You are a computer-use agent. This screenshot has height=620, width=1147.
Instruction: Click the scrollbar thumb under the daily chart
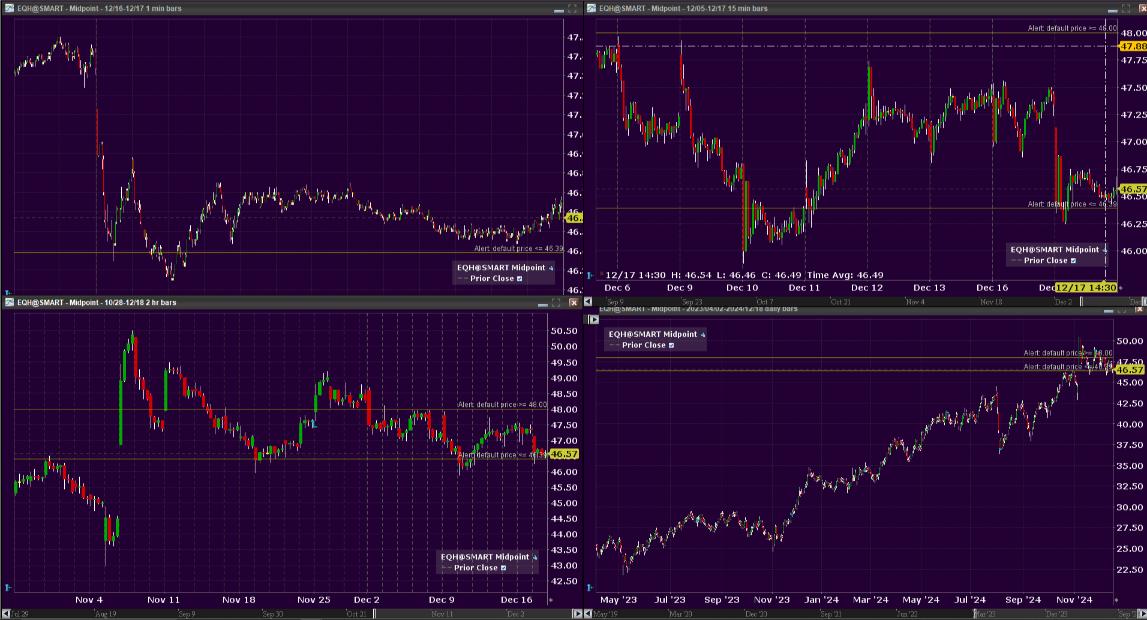tap(975, 613)
